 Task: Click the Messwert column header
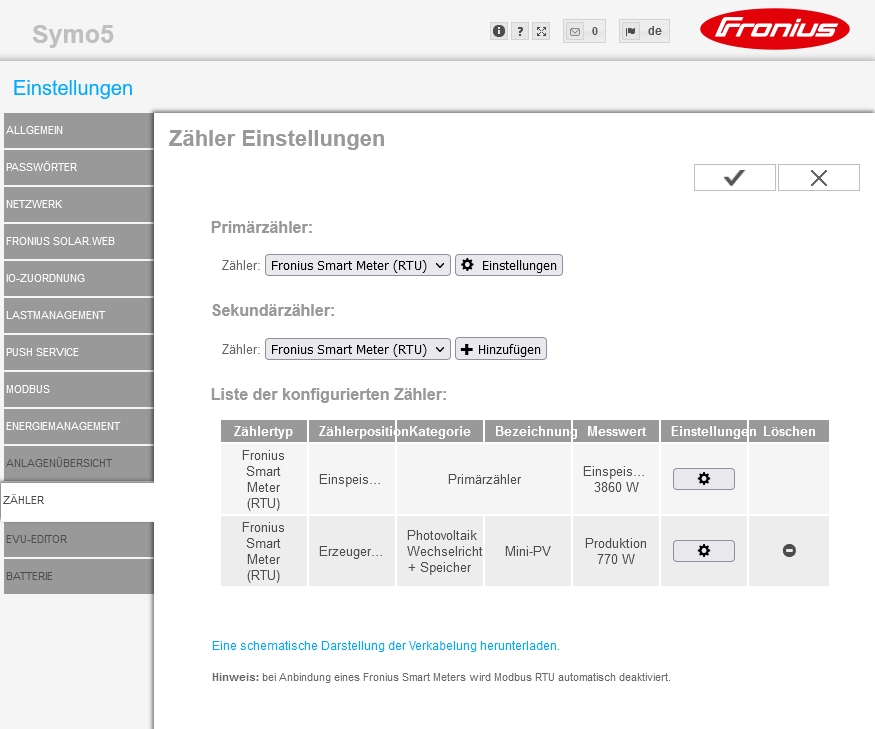point(616,431)
